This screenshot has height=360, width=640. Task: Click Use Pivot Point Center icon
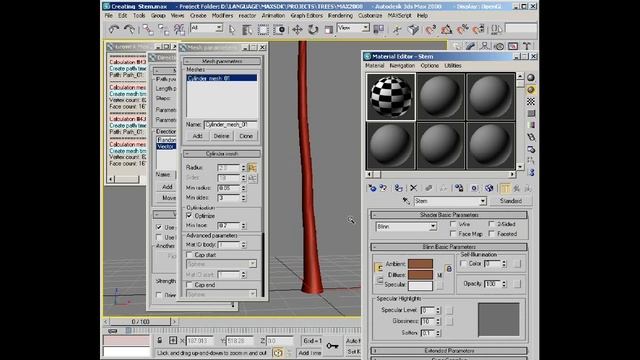pos(379,29)
